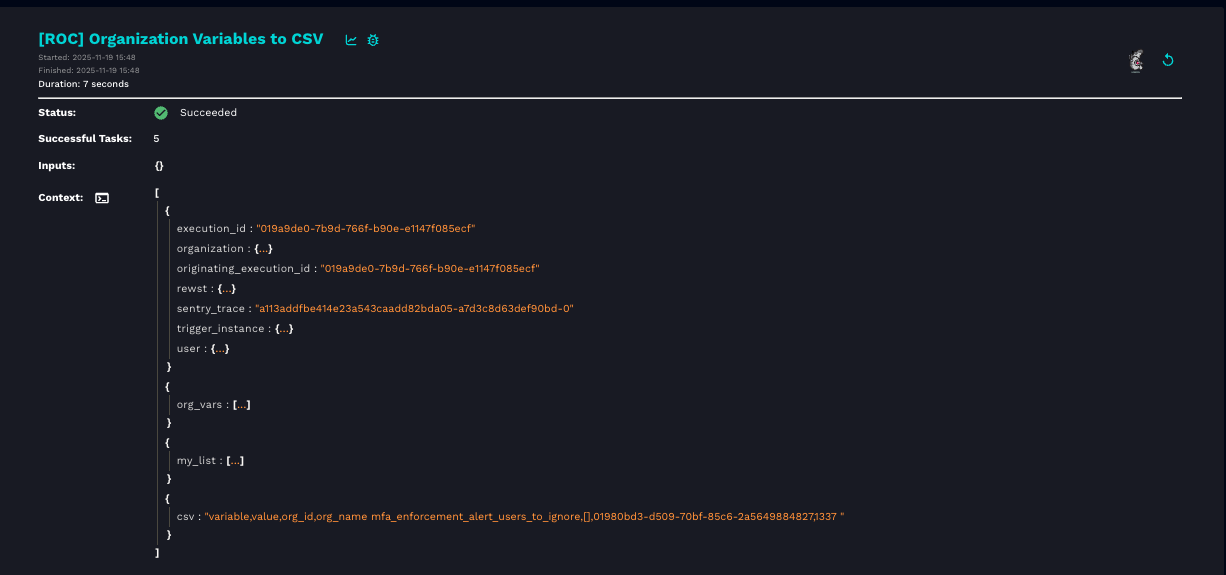Expand the organization object in context
1226x575 pixels.
pyautogui.click(x=263, y=249)
